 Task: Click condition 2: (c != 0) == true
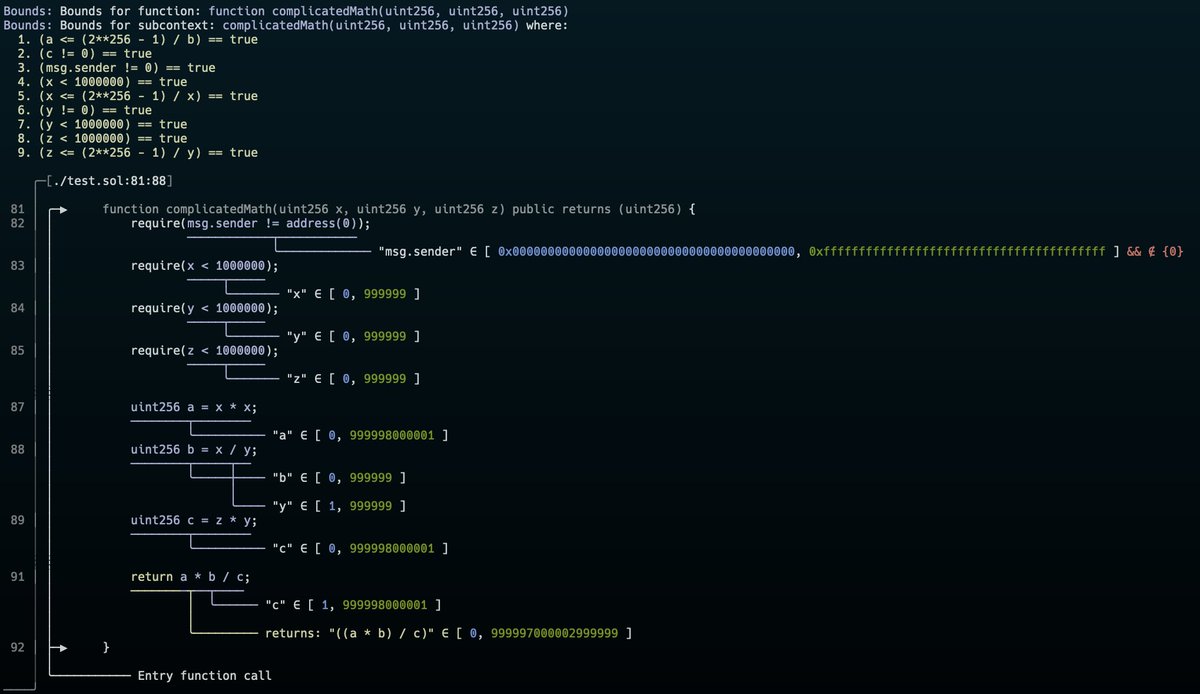[85, 53]
